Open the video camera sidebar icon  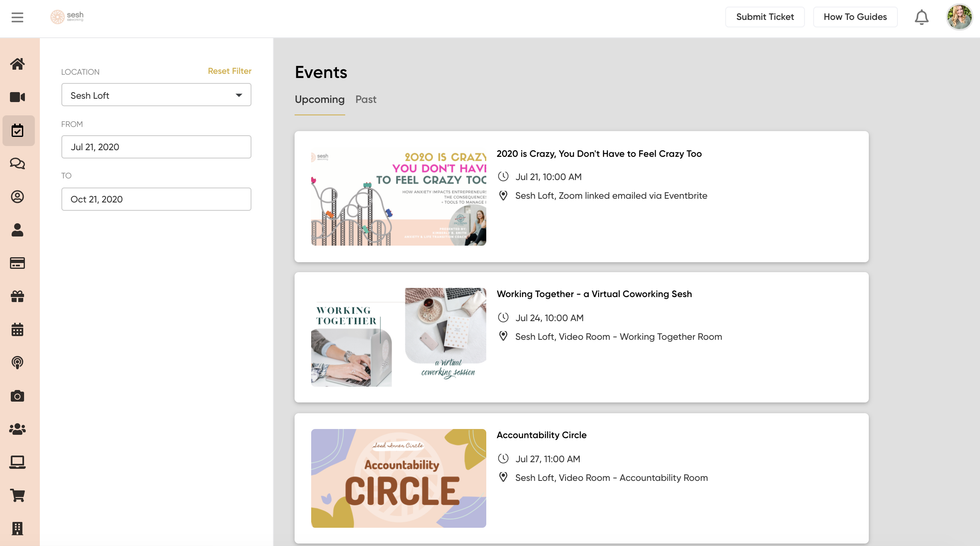(17, 97)
